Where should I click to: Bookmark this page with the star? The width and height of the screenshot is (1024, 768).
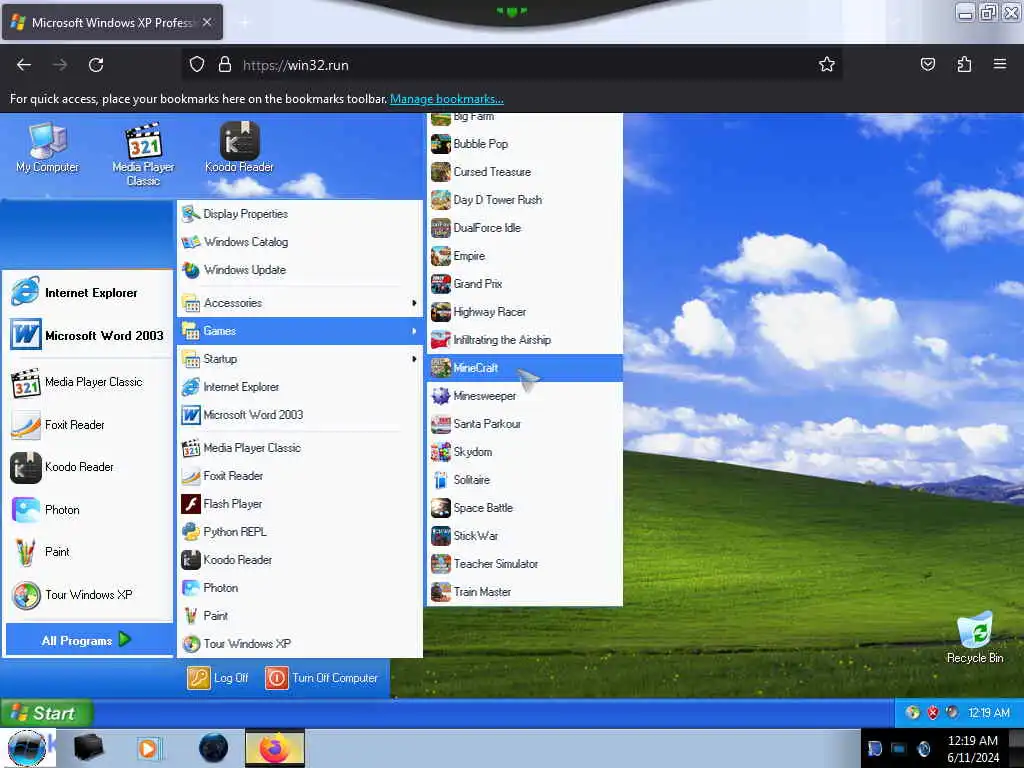(x=827, y=64)
